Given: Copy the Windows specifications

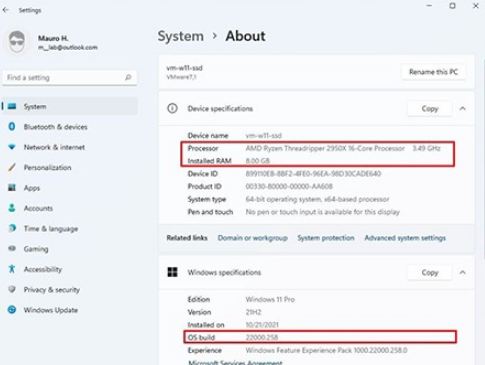Looking at the screenshot, I should (430, 272).
